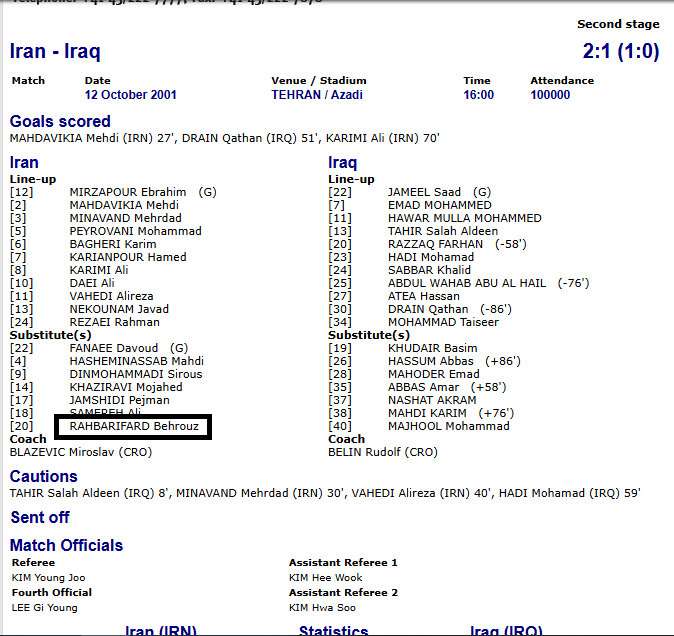Image resolution: width=674 pixels, height=636 pixels.
Task: Click fourth official 'LEE Gi Young'
Action: 45,608
